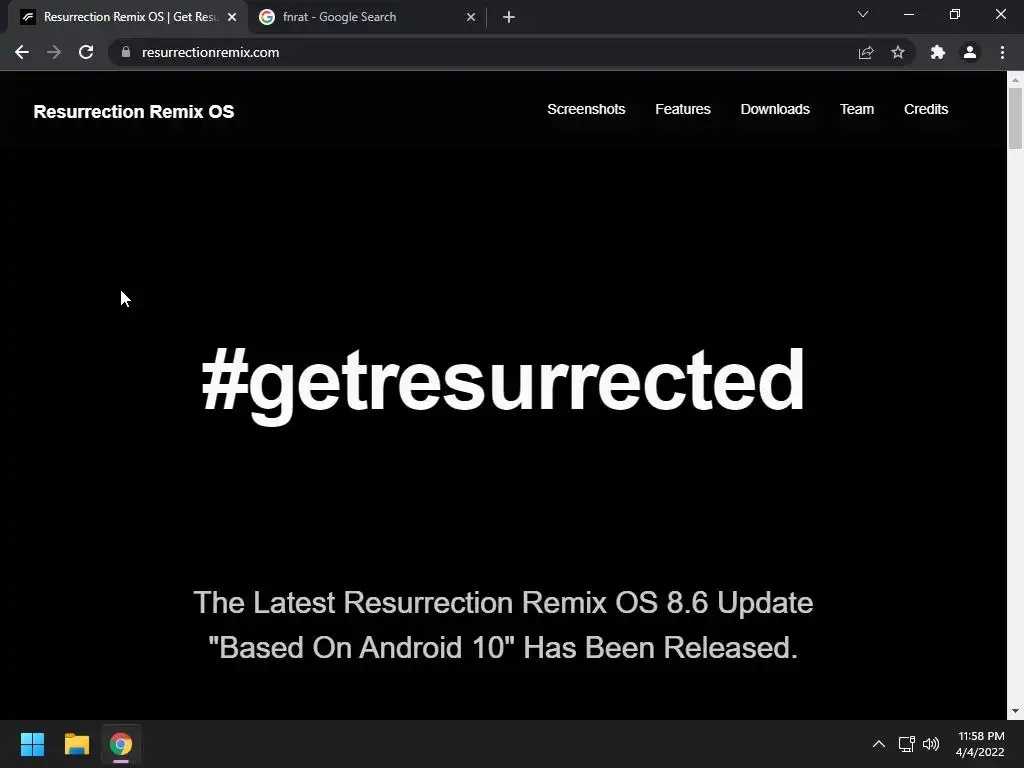Go back to the previous page
The width and height of the screenshot is (1024, 768).
coord(22,52)
